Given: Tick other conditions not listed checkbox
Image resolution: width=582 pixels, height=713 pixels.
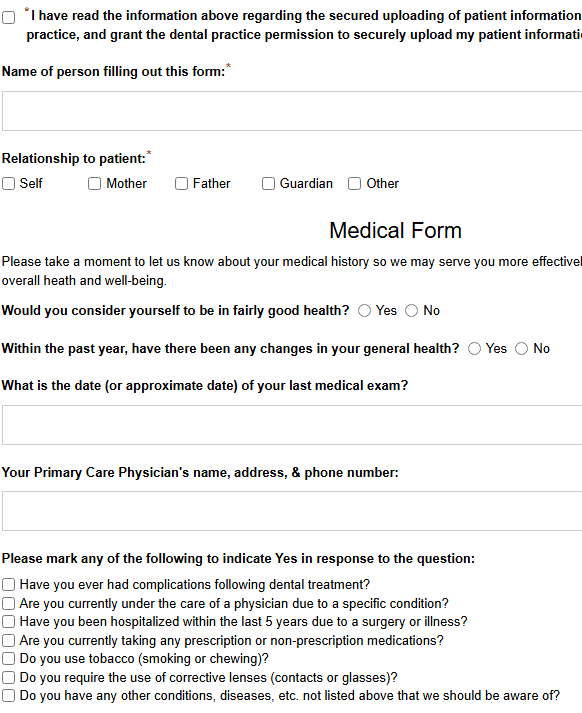Looking at the screenshot, I should [x=9, y=696].
